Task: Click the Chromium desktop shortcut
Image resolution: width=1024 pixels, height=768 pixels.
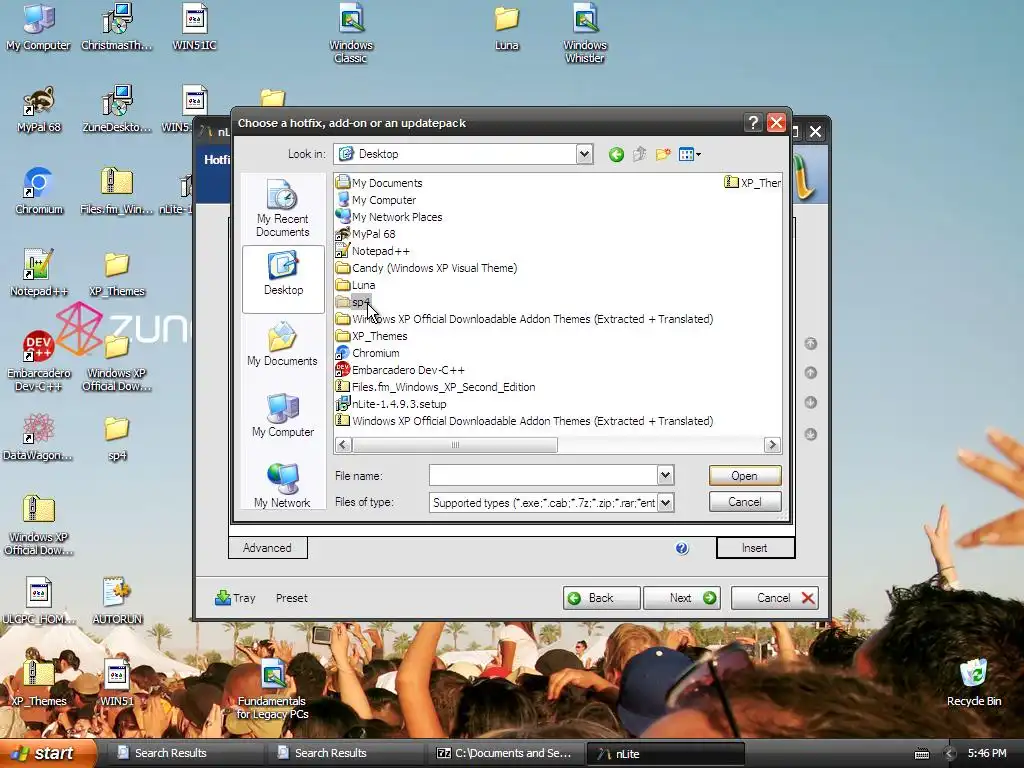Action: point(39,191)
